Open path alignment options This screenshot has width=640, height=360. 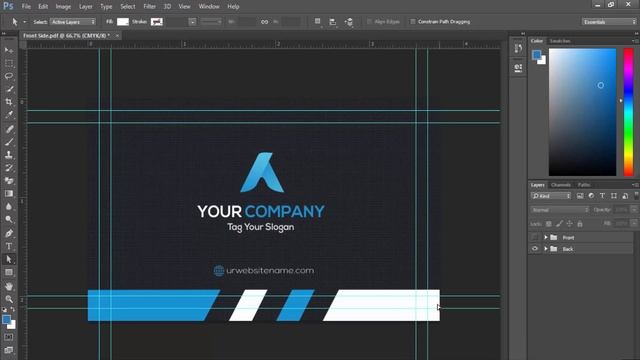[x=333, y=22]
